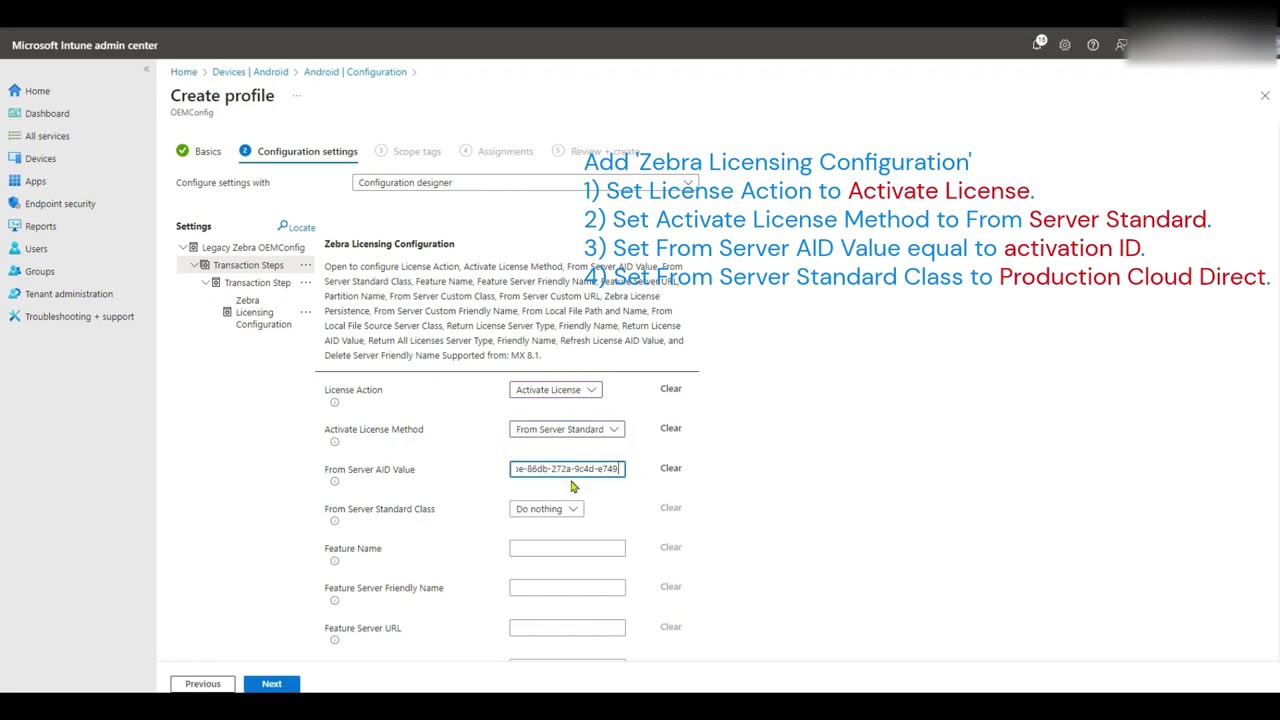Show info tooltip under Feature Name
The height and width of the screenshot is (720, 1280).
[x=335, y=561]
